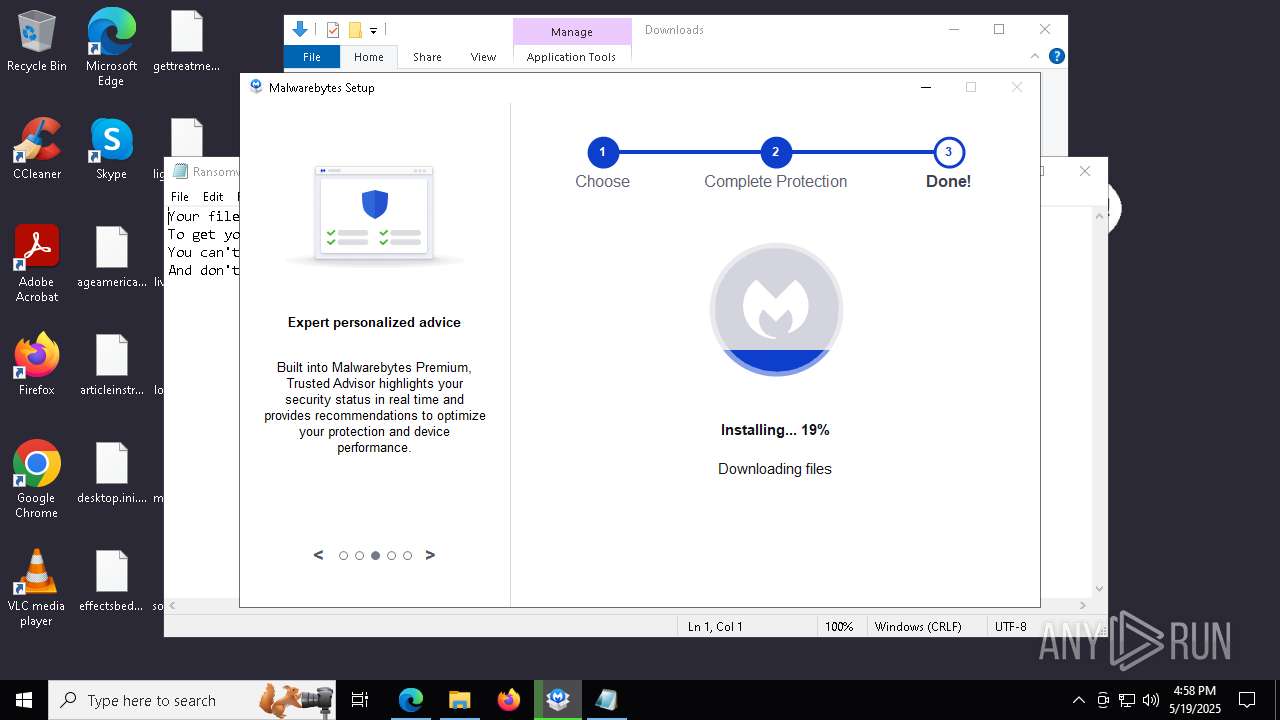The image size is (1280, 720).
Task: Open the Edge taskbar icon
Action: coord(411,700)
